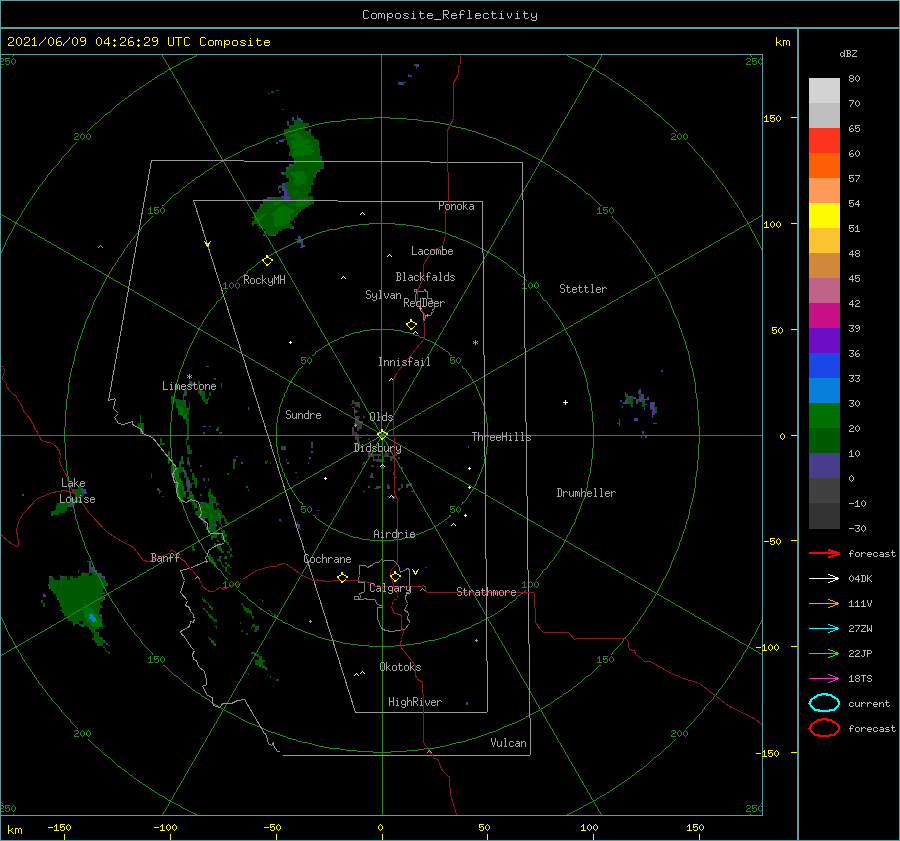The image size is (900, 841).
Task: Select the ThreeHills label
Action: coord(501,437)
